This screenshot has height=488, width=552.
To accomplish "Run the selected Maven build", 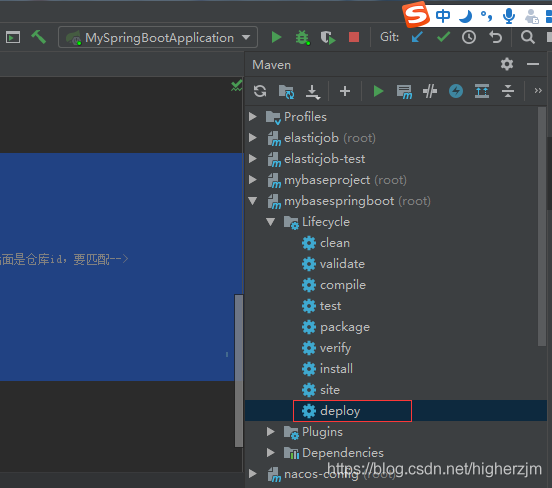I will (378, 91).
